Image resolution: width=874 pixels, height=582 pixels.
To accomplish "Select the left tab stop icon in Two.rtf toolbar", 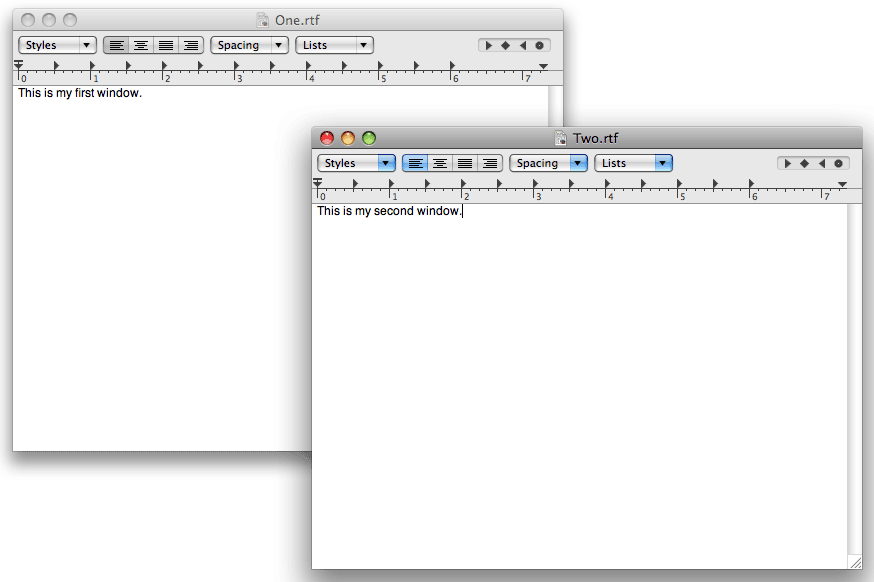I will [789, 163].
